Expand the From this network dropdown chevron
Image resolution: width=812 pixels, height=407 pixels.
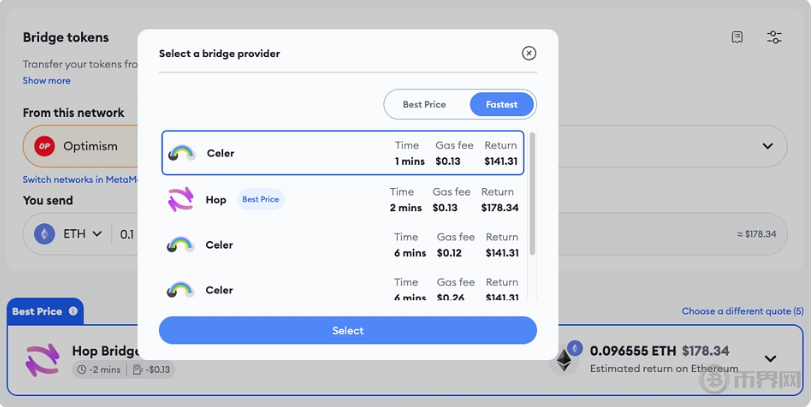pyautogui.click(x=767, y=146)
